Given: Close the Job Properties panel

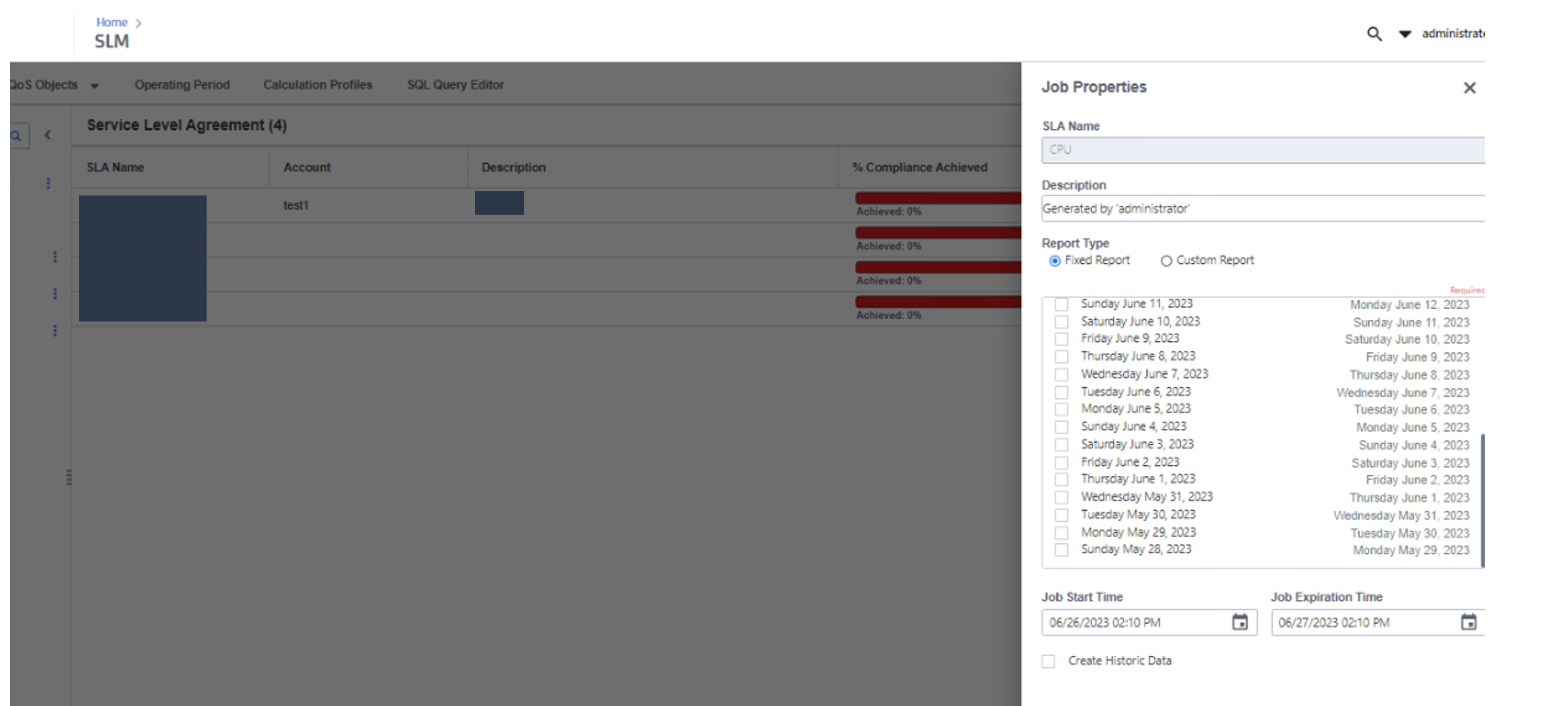Looking at the screenshot, I should click(1469, 88).
